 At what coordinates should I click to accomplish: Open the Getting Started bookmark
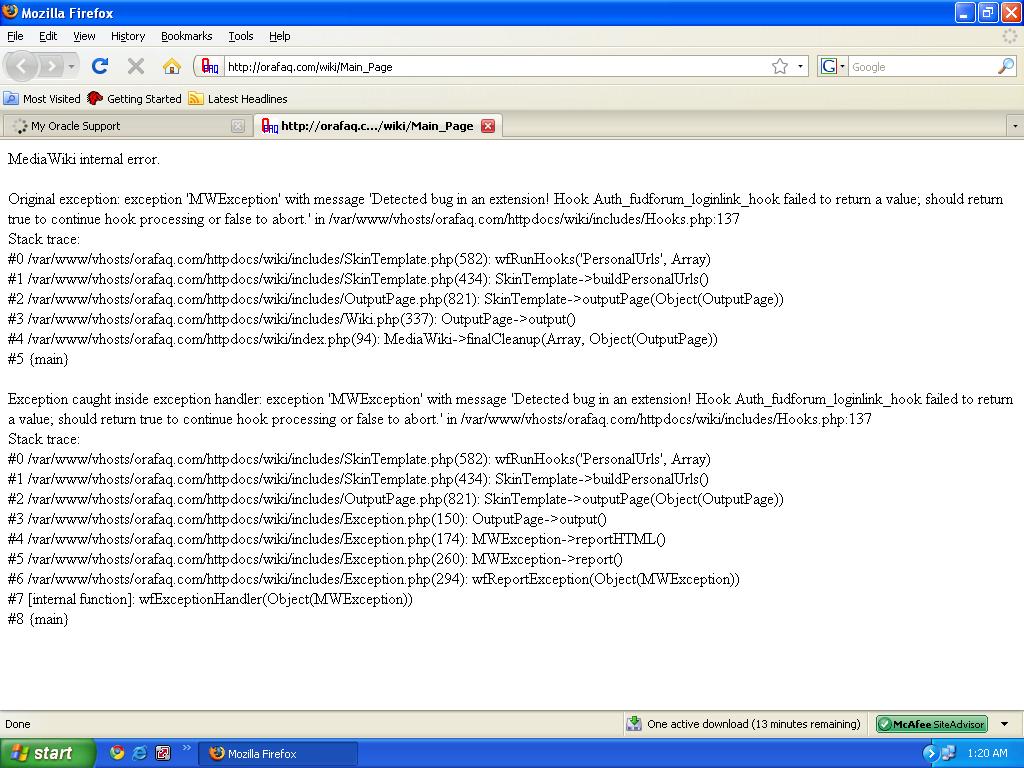[134, 99]
